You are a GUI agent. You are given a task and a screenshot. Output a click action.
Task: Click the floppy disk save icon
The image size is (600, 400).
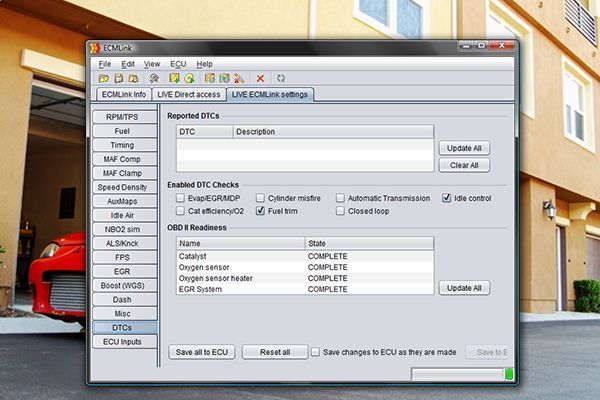coord(119,78)
